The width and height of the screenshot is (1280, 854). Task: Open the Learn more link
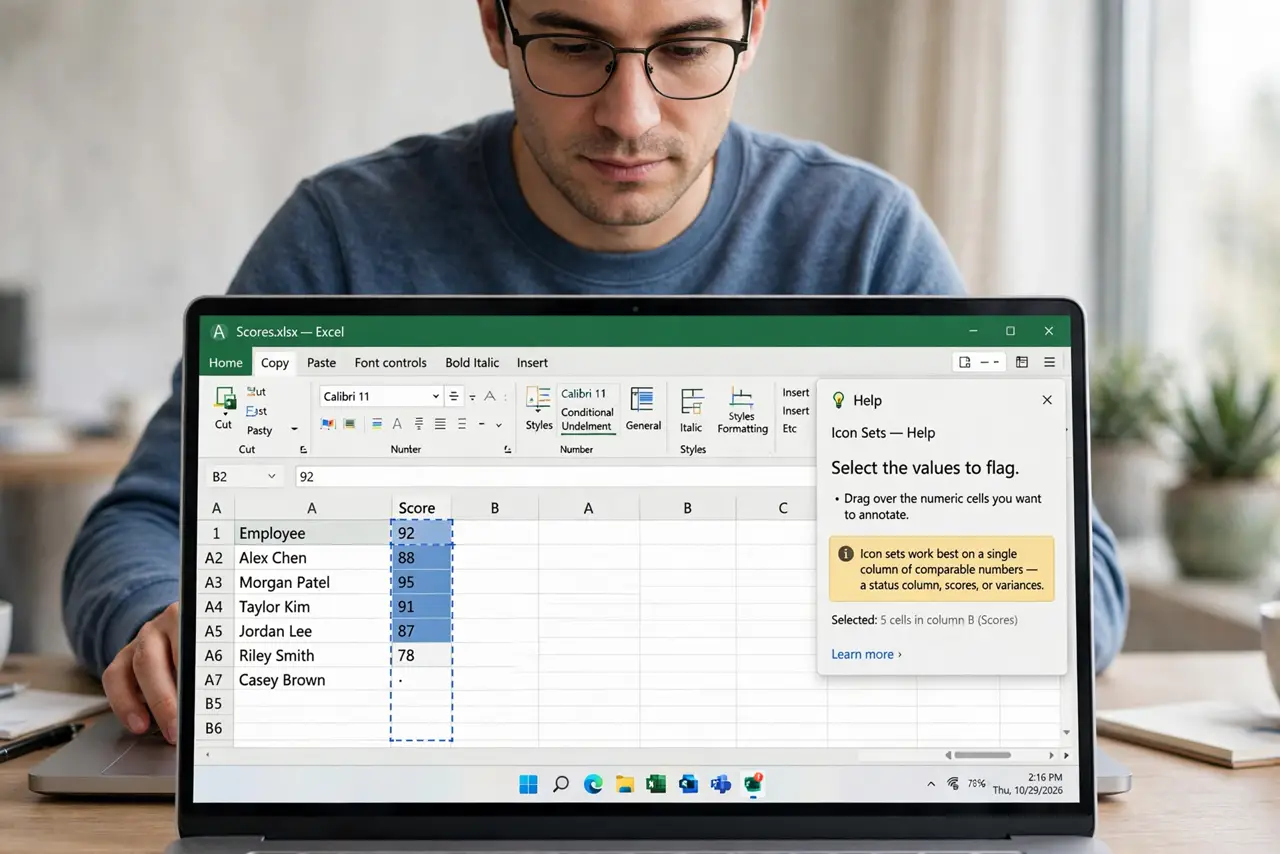point(866,654)
